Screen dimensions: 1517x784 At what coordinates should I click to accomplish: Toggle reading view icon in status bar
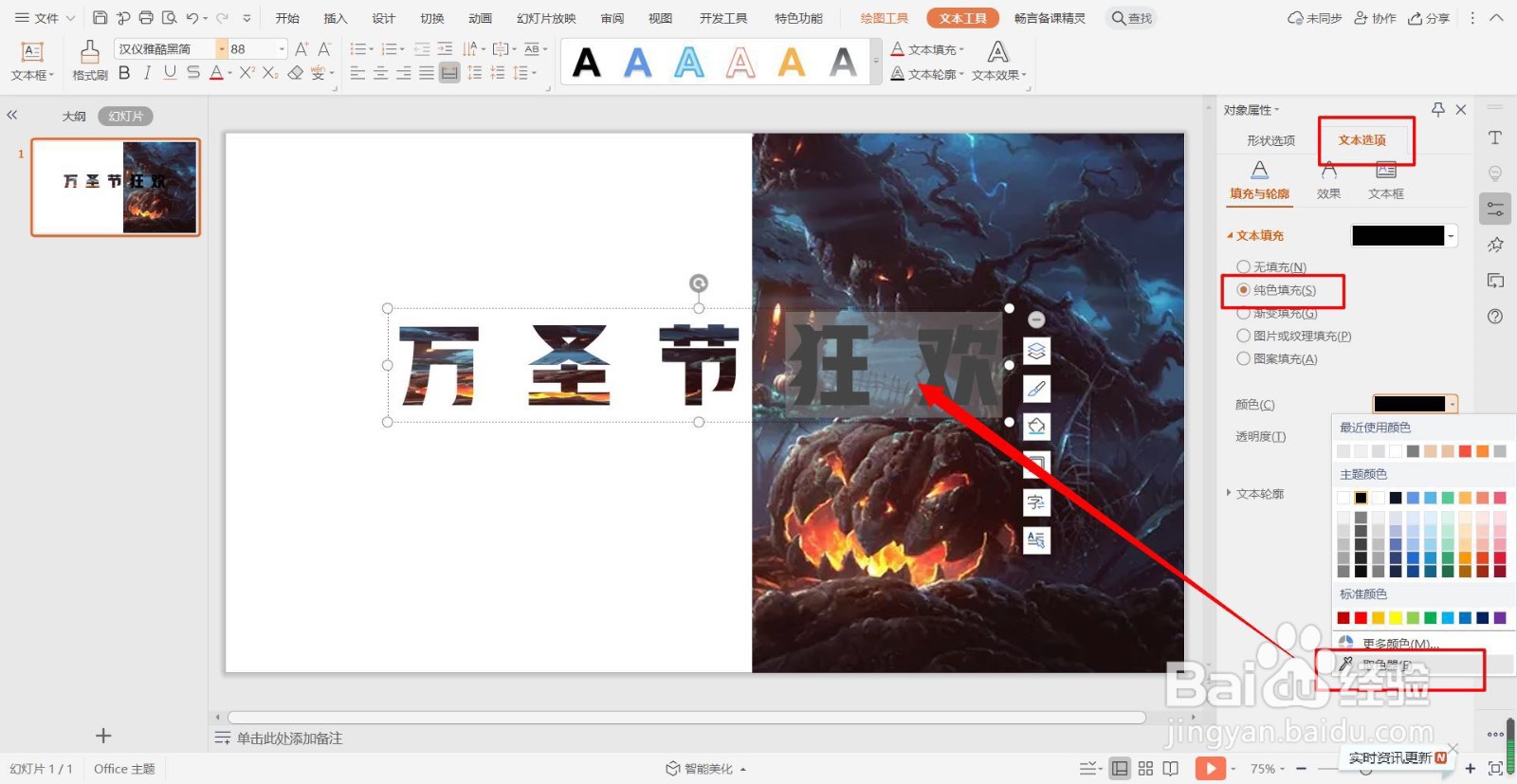(1171, 768)
